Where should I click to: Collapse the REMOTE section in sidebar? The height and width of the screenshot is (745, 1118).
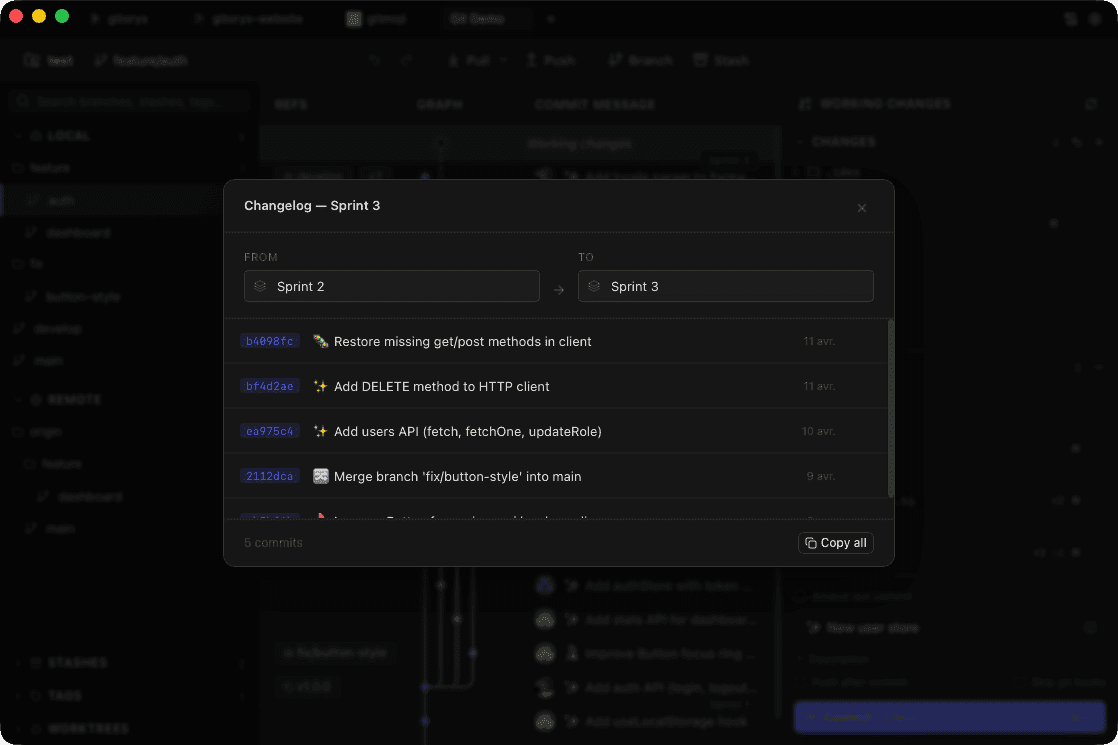(x=18, y=399)
